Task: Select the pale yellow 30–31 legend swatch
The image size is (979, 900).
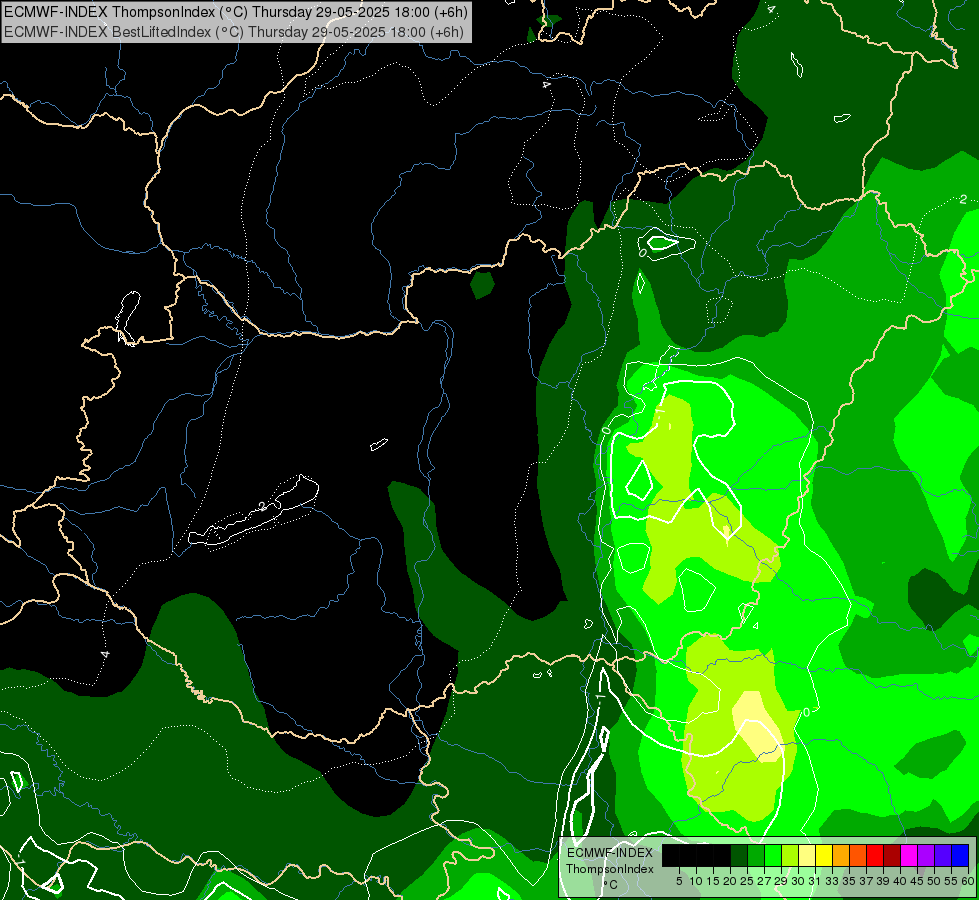Action: 807,855
